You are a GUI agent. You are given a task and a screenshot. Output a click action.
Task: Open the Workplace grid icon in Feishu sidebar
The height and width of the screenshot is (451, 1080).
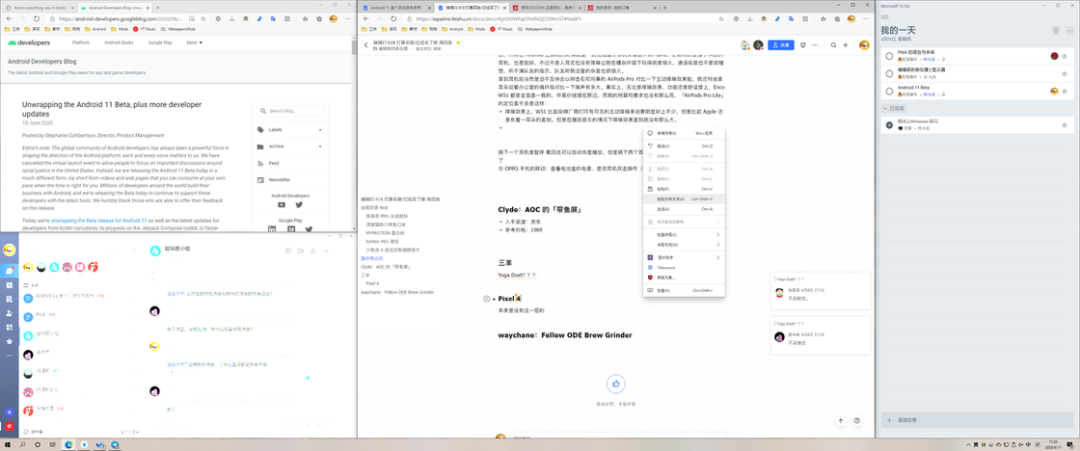tap(10, 327)
